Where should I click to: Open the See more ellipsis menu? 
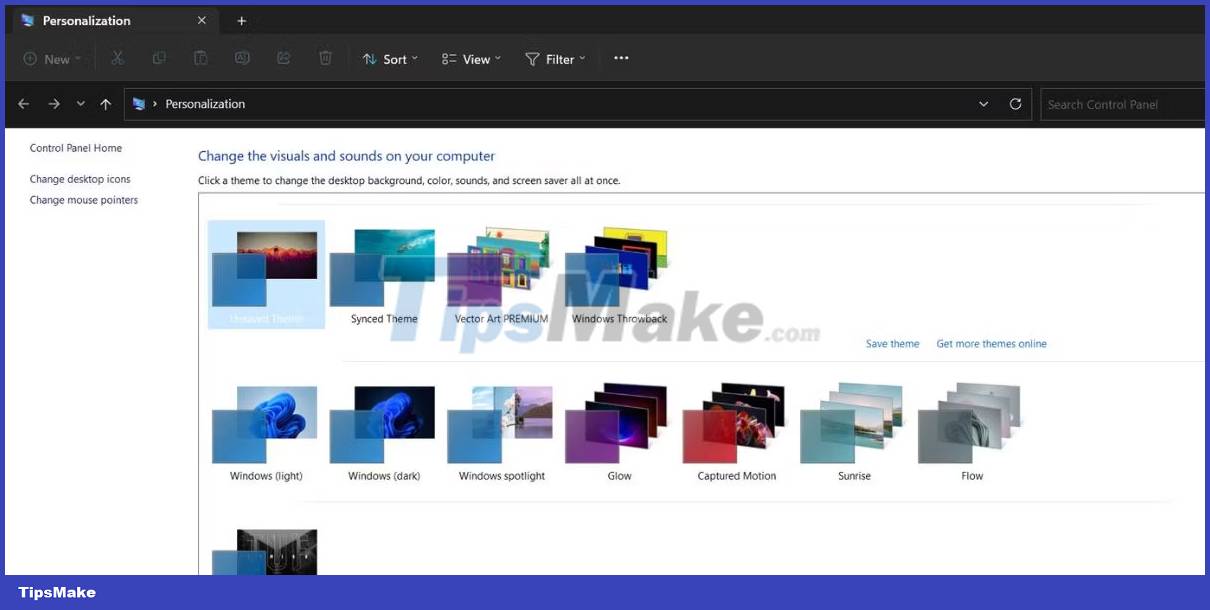pos(621,58)
